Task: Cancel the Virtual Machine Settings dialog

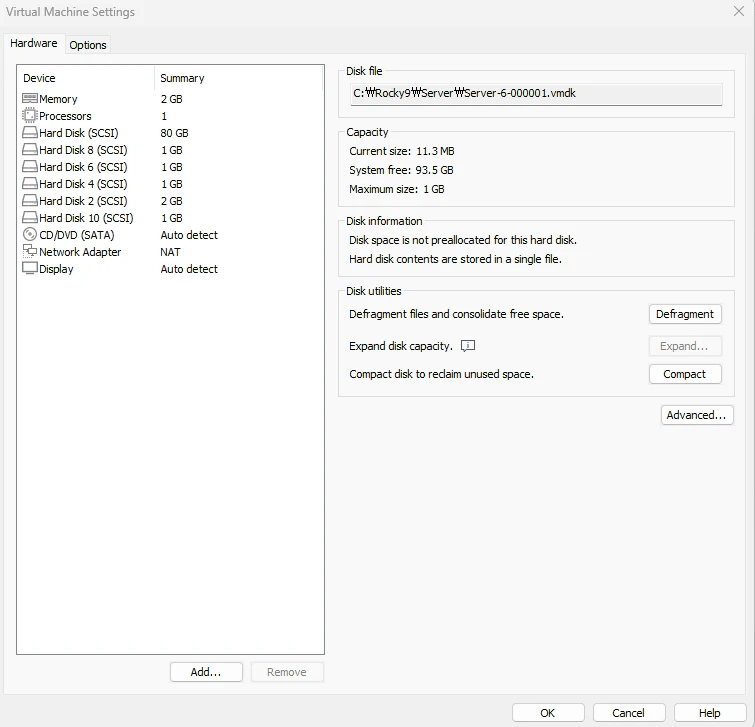Action: pos(629,713)
